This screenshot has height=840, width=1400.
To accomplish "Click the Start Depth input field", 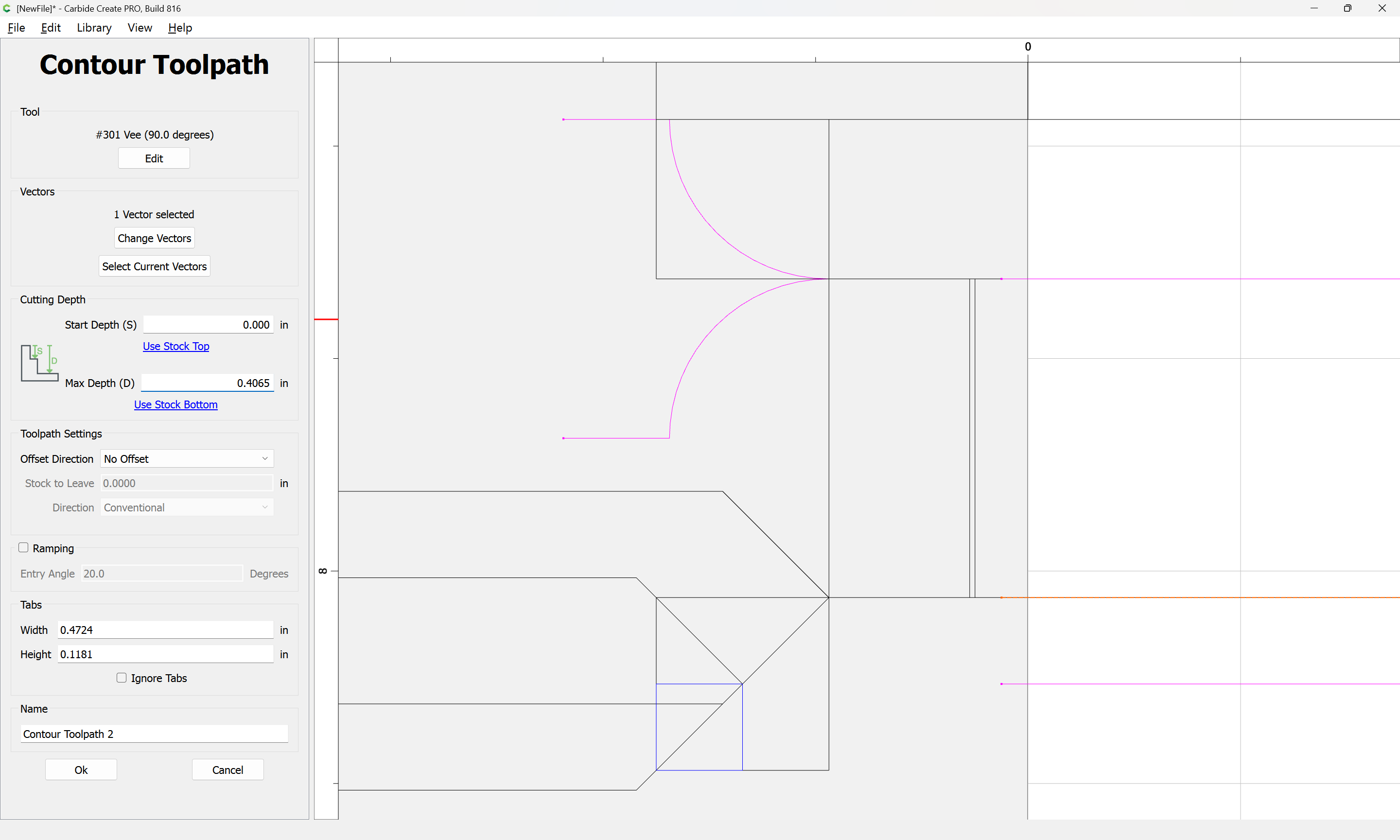I will [x=208, y=325].
